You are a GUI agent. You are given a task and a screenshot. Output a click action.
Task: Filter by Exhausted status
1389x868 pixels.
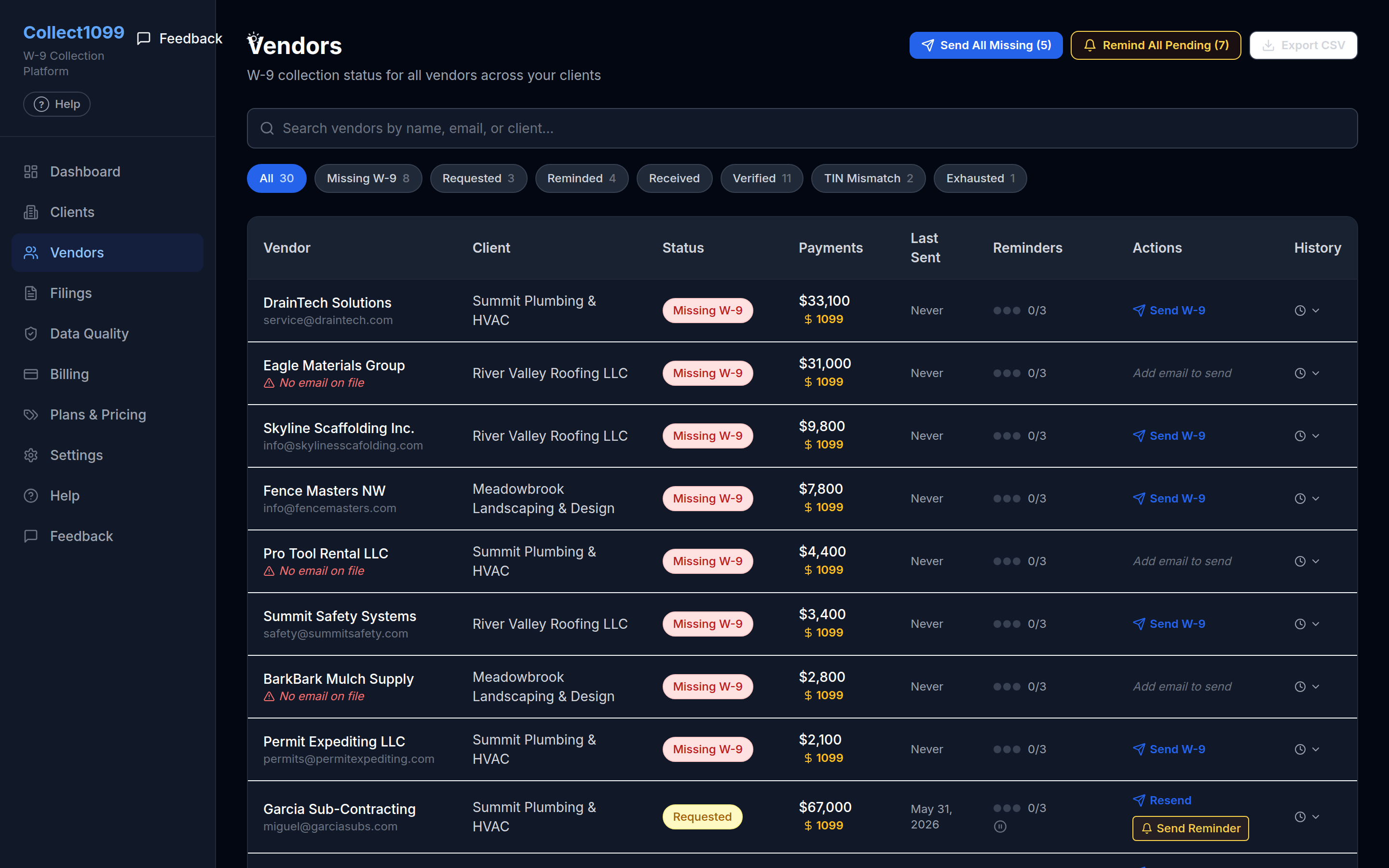(980, 178)
